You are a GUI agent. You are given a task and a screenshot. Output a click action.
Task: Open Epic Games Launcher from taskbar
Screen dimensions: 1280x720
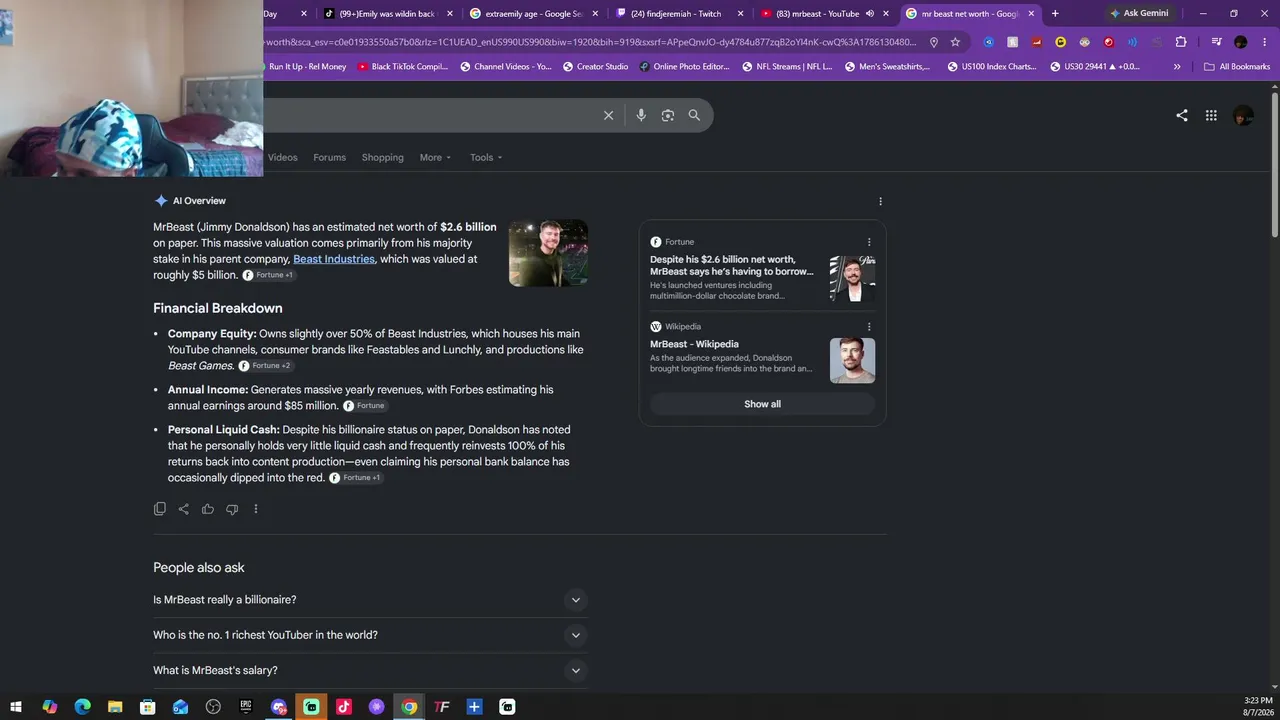[x=246, y=707]
